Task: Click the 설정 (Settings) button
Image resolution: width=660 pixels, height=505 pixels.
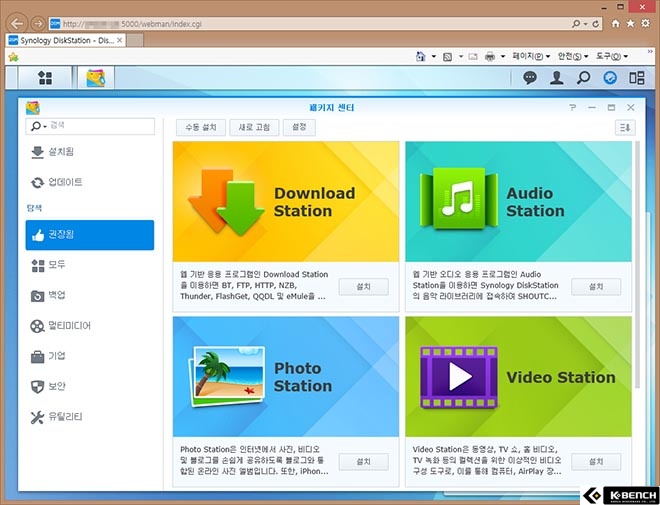Action: [299, 128]
